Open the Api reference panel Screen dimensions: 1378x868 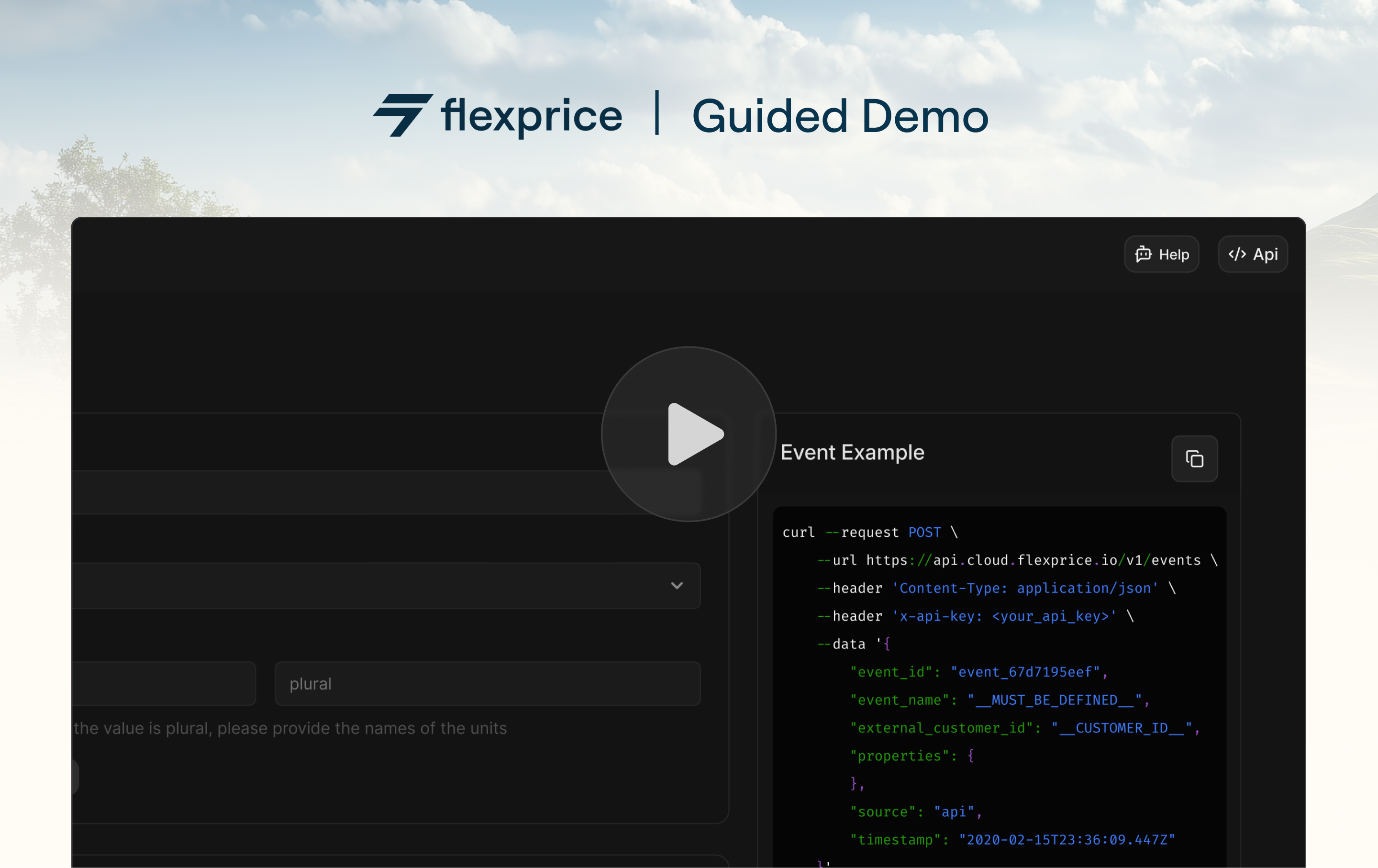[x=1253, y=254]
